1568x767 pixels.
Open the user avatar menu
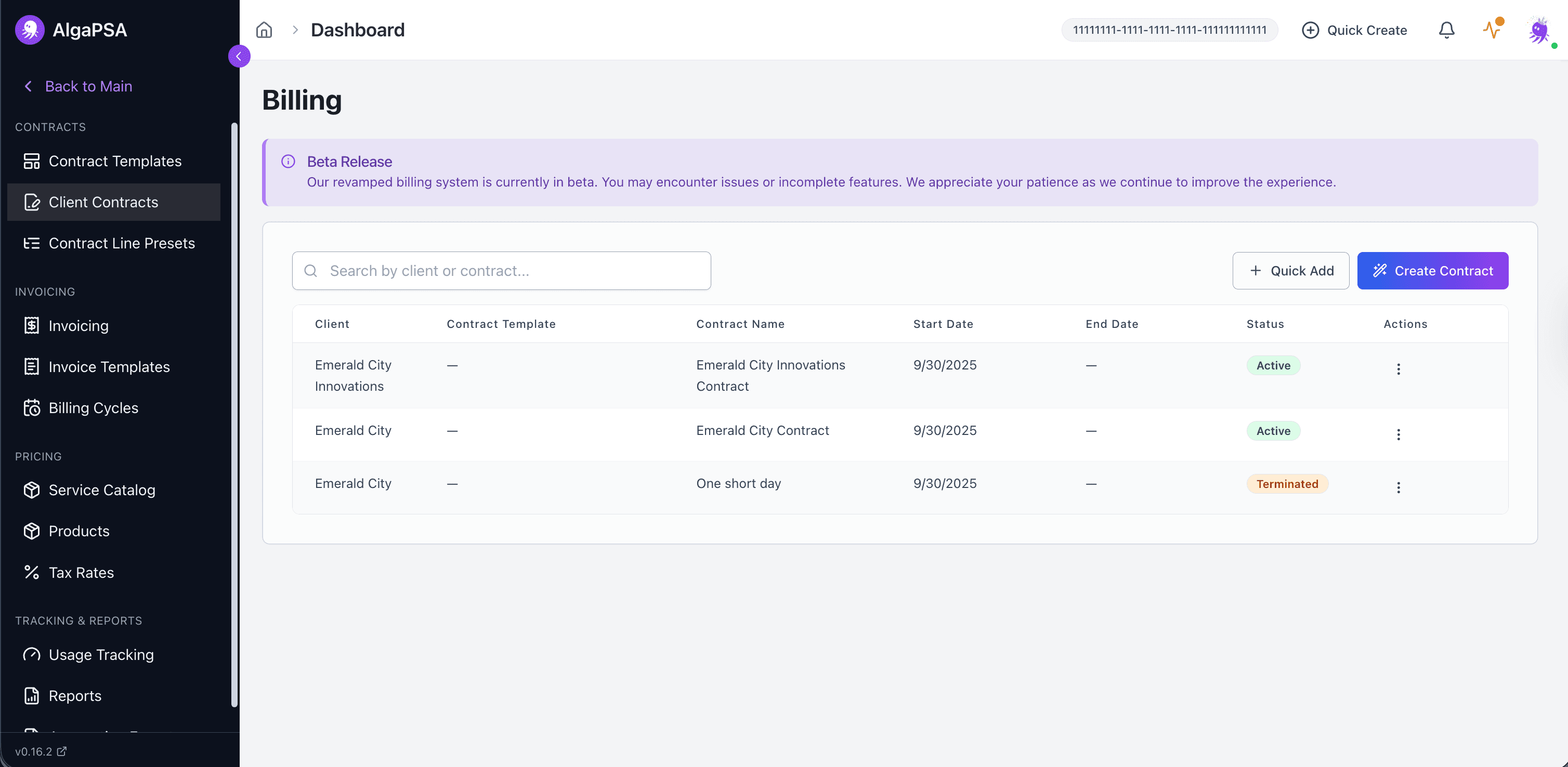click(x=1538, y=30)
